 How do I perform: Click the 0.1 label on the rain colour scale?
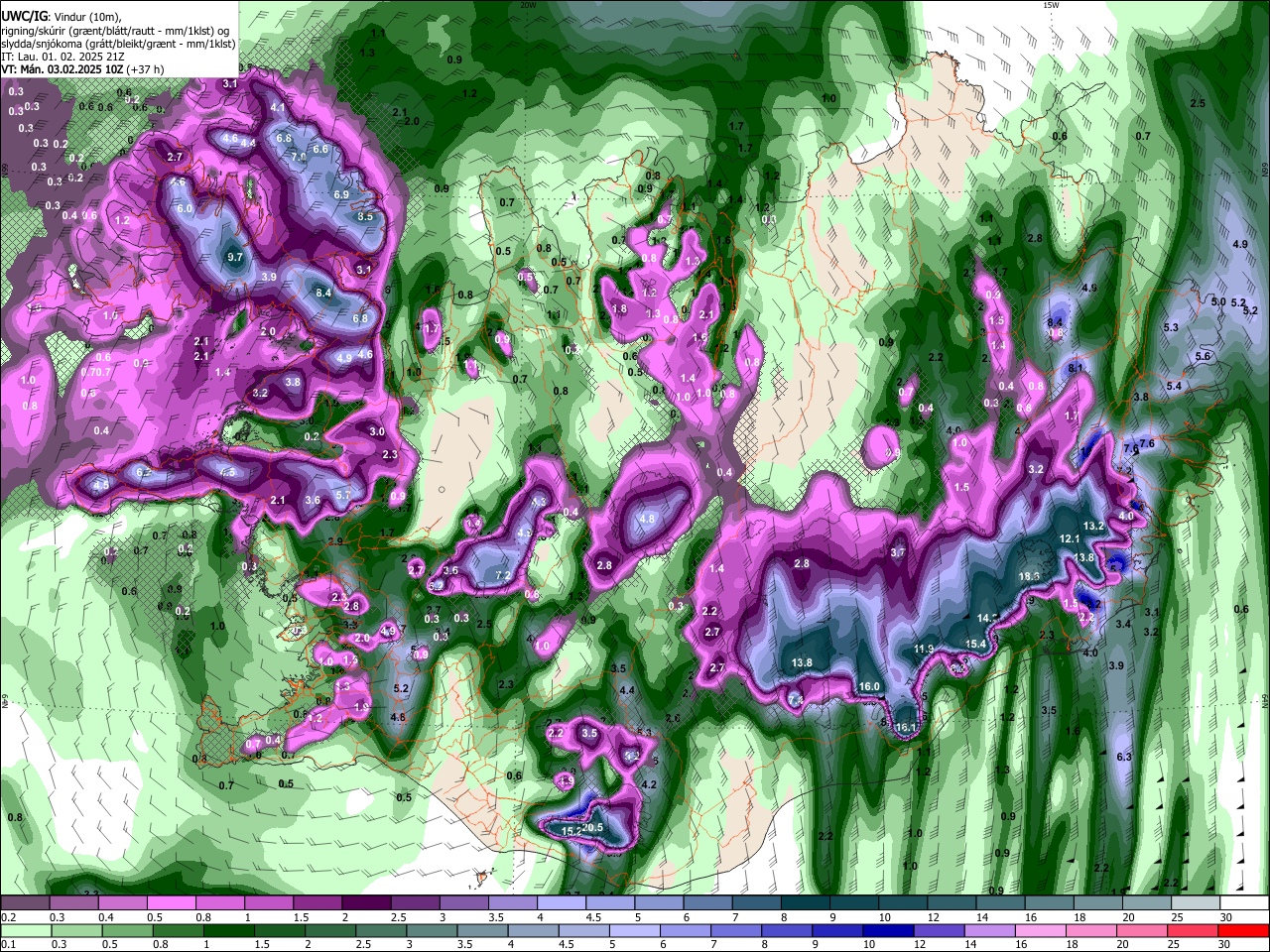[x=9, y=946]
